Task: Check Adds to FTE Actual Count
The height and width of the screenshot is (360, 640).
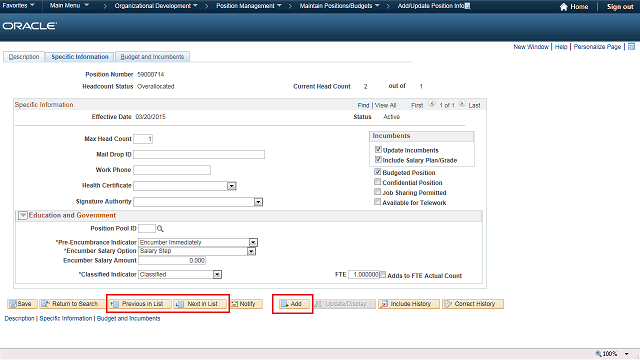Action: 382,275
